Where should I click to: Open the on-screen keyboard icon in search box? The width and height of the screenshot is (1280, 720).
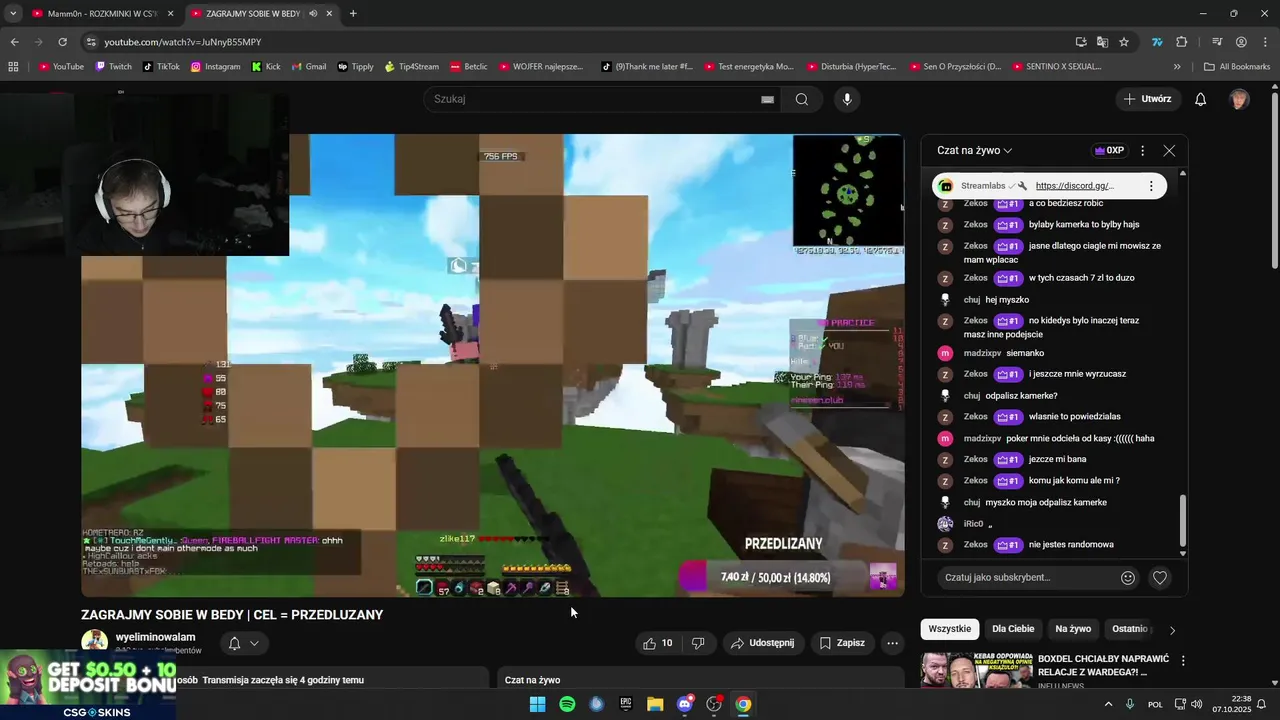coord(767,99)
